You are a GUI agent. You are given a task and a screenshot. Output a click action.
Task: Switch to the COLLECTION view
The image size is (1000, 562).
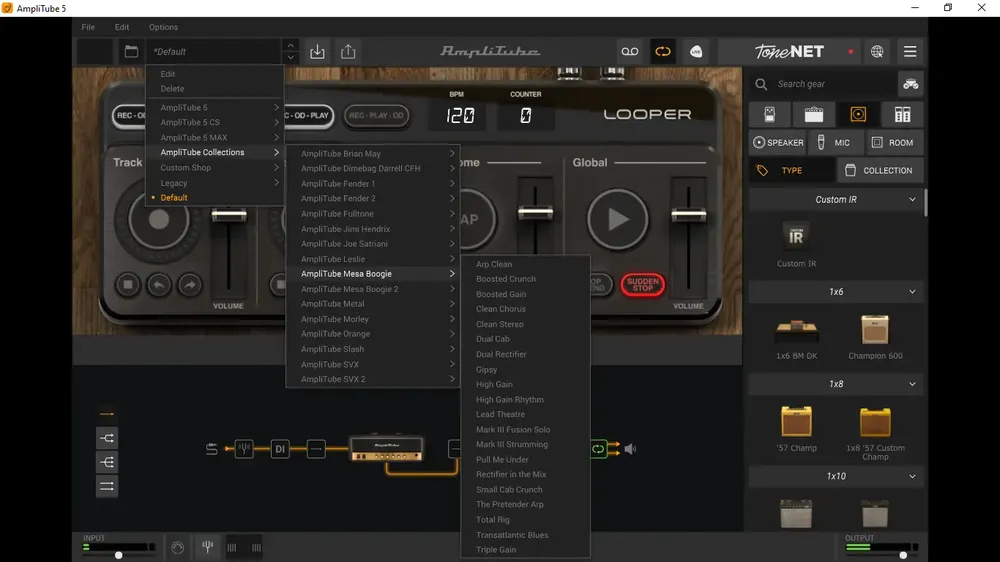click(880, 170)
